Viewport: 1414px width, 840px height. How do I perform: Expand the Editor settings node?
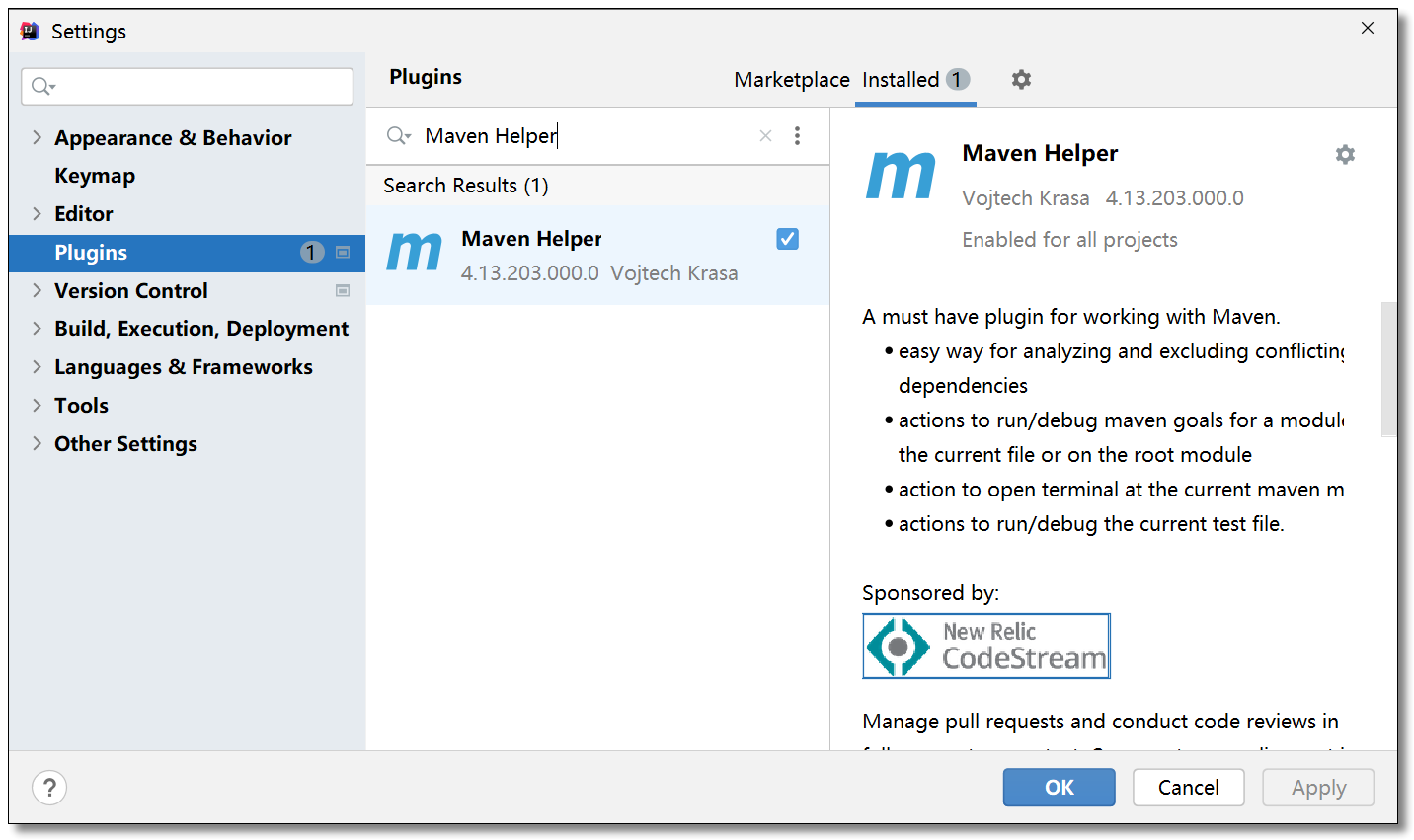point(37,213)
